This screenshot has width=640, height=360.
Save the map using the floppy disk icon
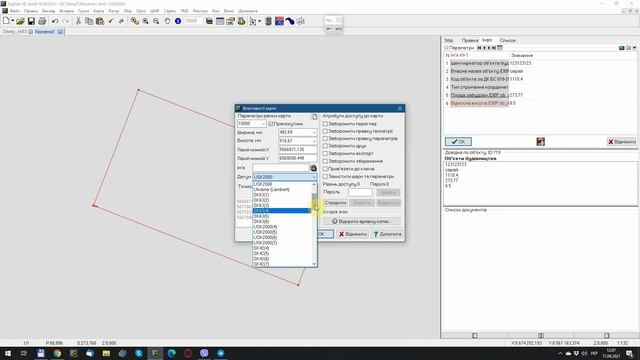31,21
